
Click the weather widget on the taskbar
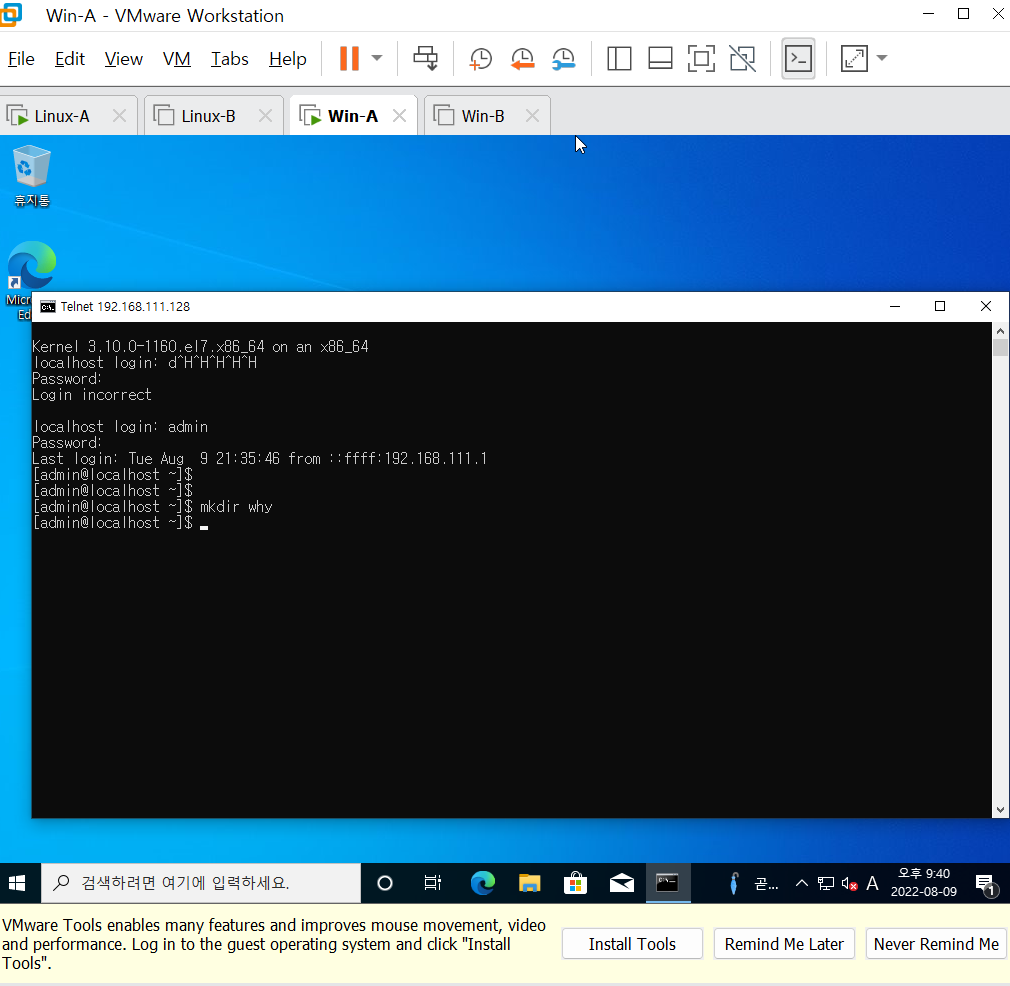(x=752, y=883)
